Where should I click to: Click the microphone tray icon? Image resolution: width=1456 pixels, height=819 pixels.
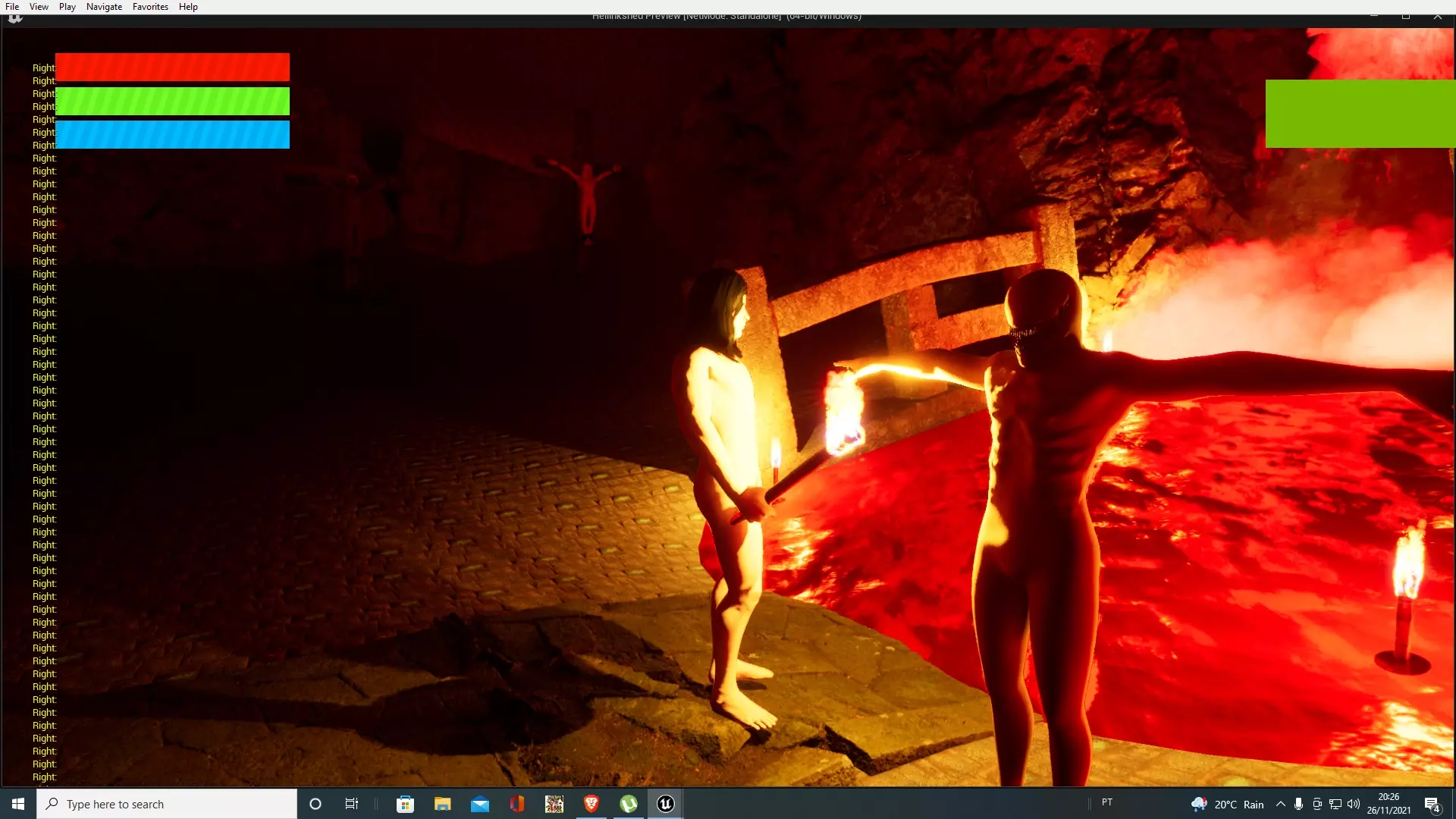pos(1299,804)
